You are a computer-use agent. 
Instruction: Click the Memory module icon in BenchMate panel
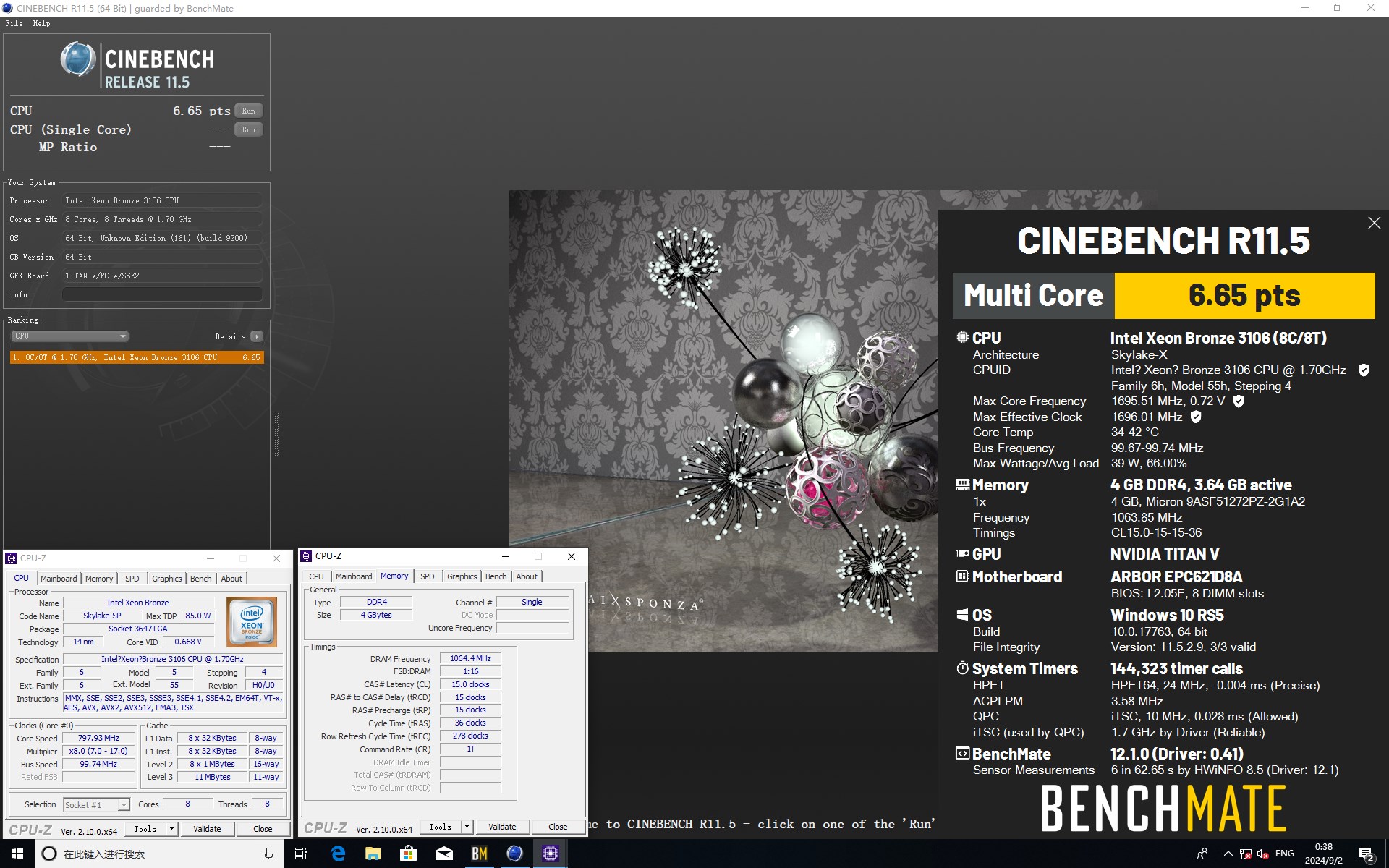[x=962, y=485]
